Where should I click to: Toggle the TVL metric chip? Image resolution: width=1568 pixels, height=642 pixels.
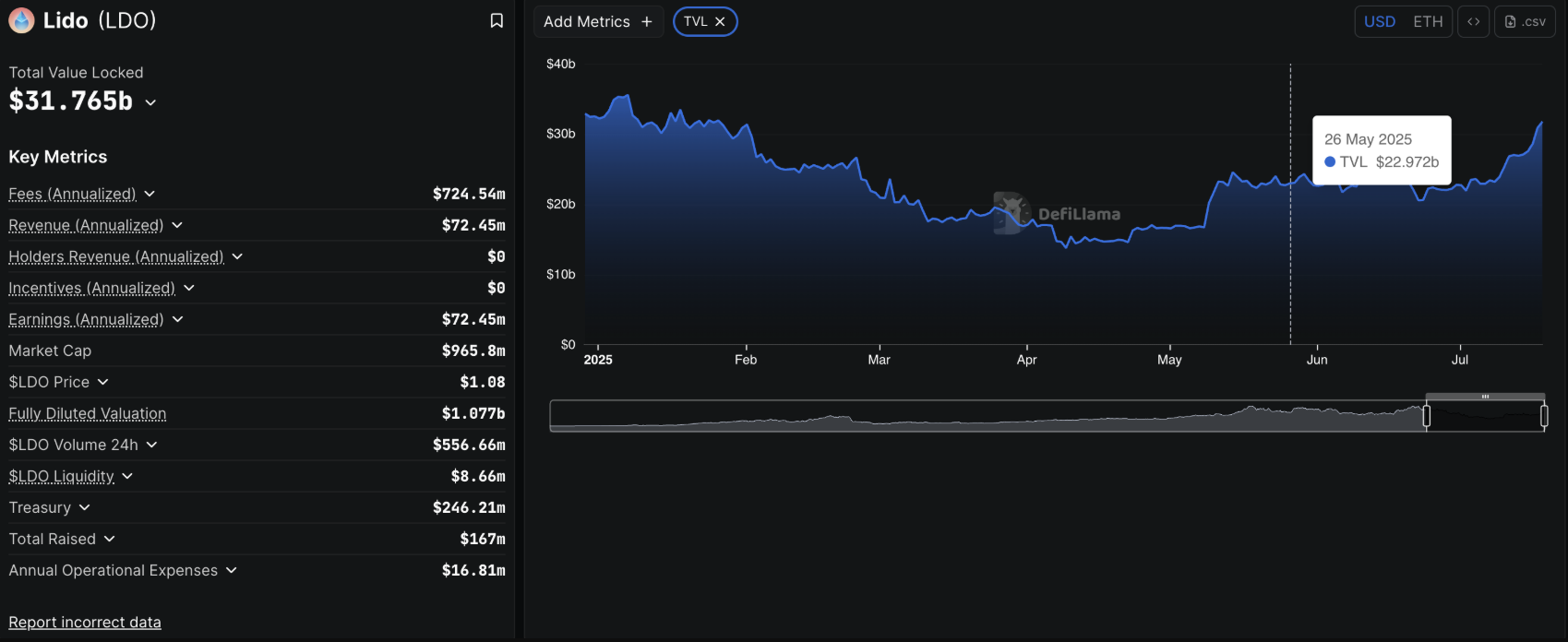point(695,21)
